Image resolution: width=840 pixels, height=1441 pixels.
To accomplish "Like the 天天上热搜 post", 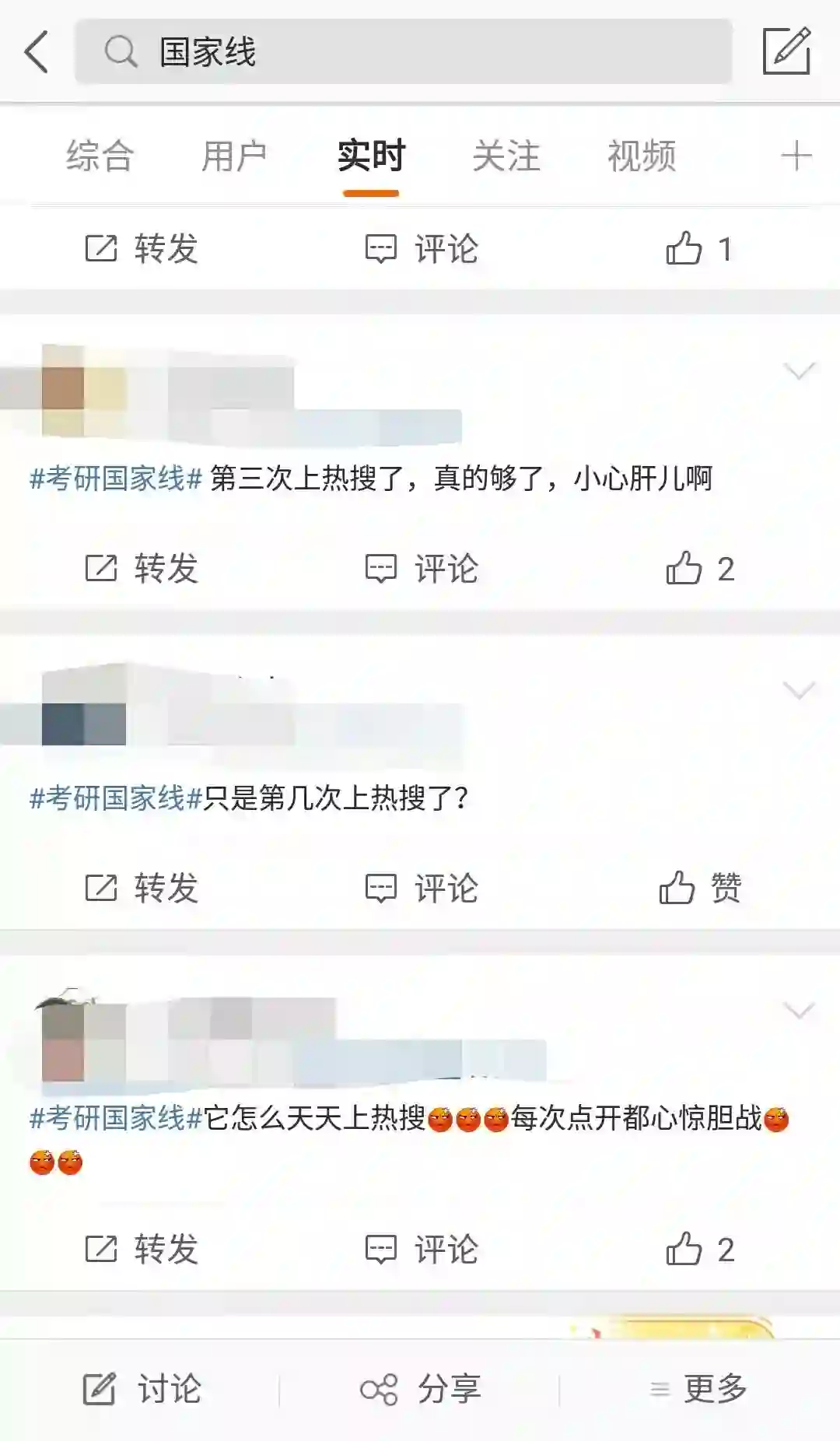I will coord(699,1249).
